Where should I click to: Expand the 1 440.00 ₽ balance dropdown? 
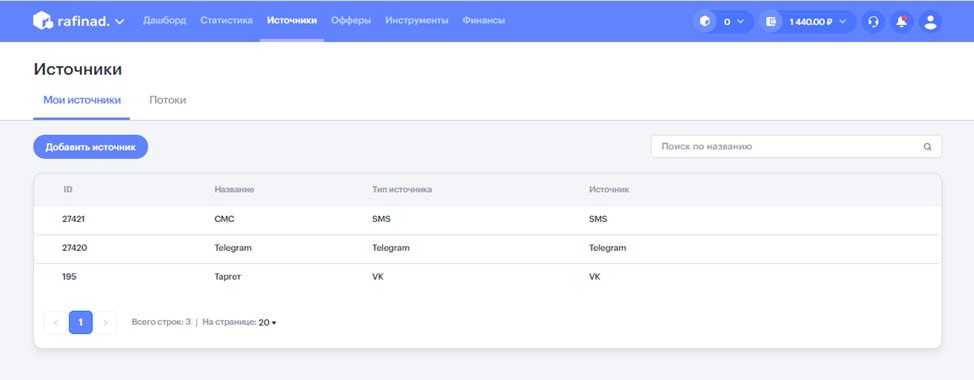click(843, 22)
